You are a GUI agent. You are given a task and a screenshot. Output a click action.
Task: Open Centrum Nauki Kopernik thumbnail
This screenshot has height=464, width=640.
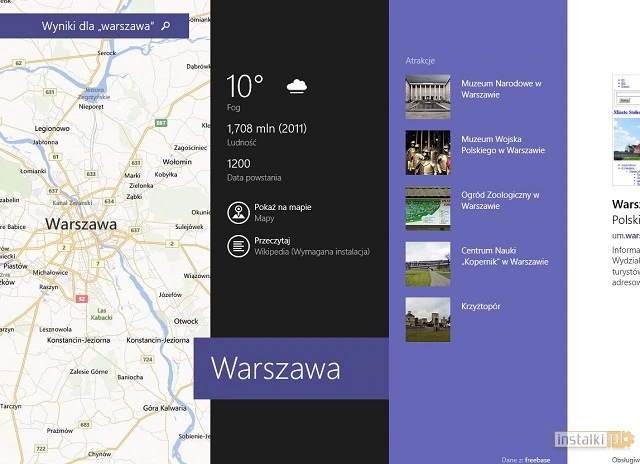pyautogui.click(x=428, y=264)
